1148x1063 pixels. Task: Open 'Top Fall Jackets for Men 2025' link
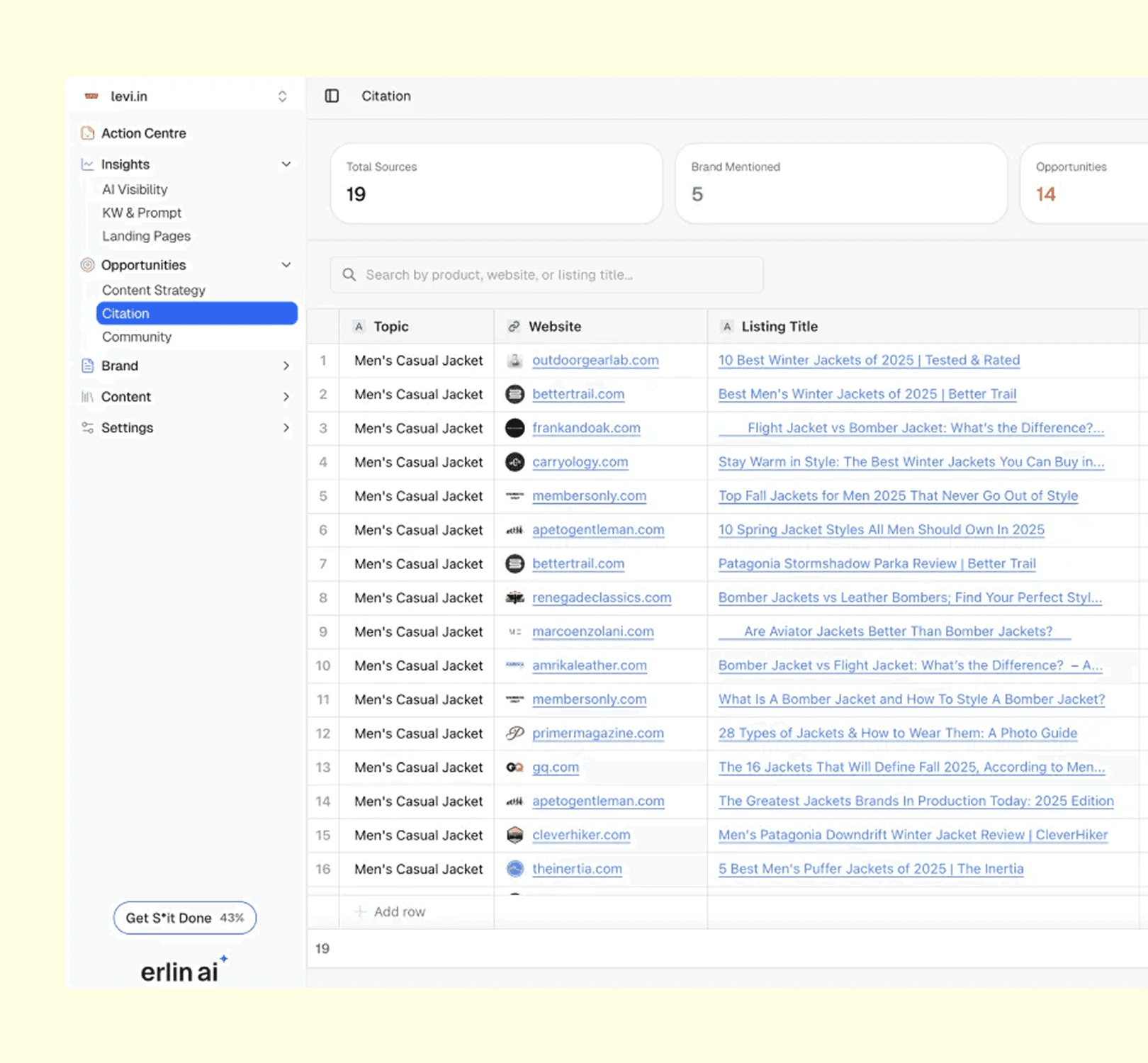(898, 495)
